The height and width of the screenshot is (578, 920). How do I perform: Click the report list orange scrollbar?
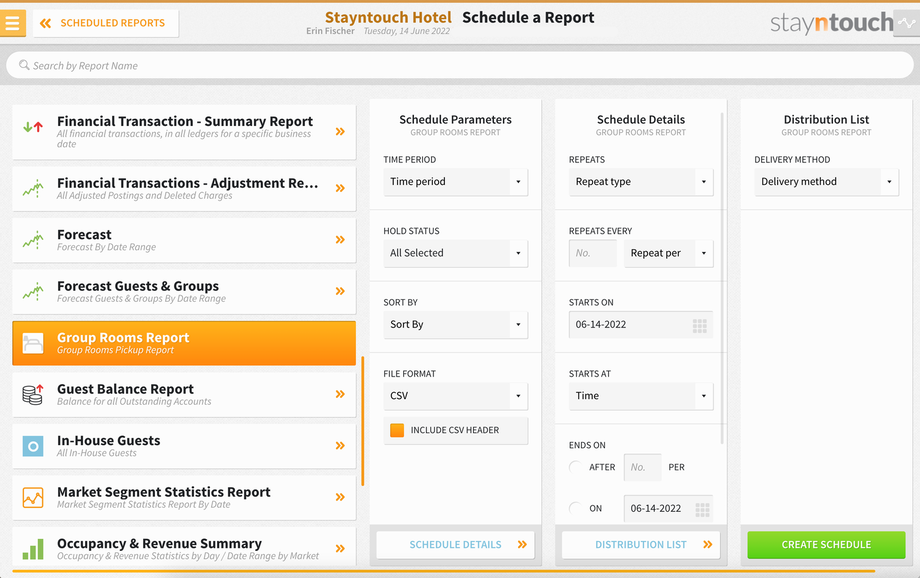click(363, 421)
